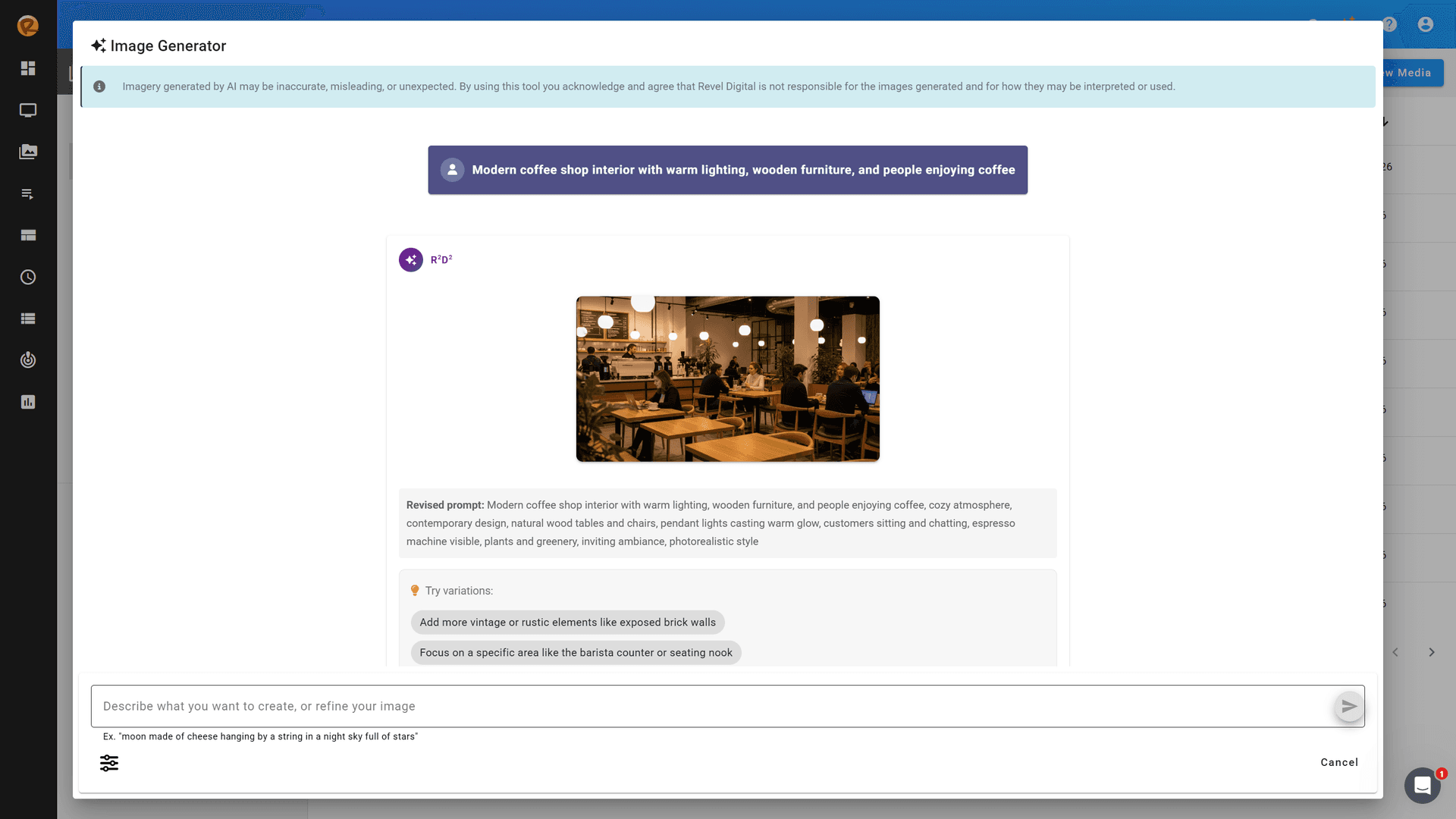Click Cancel in Image Generator dialog
The image size is (1456, 819).
point(1339,763)
